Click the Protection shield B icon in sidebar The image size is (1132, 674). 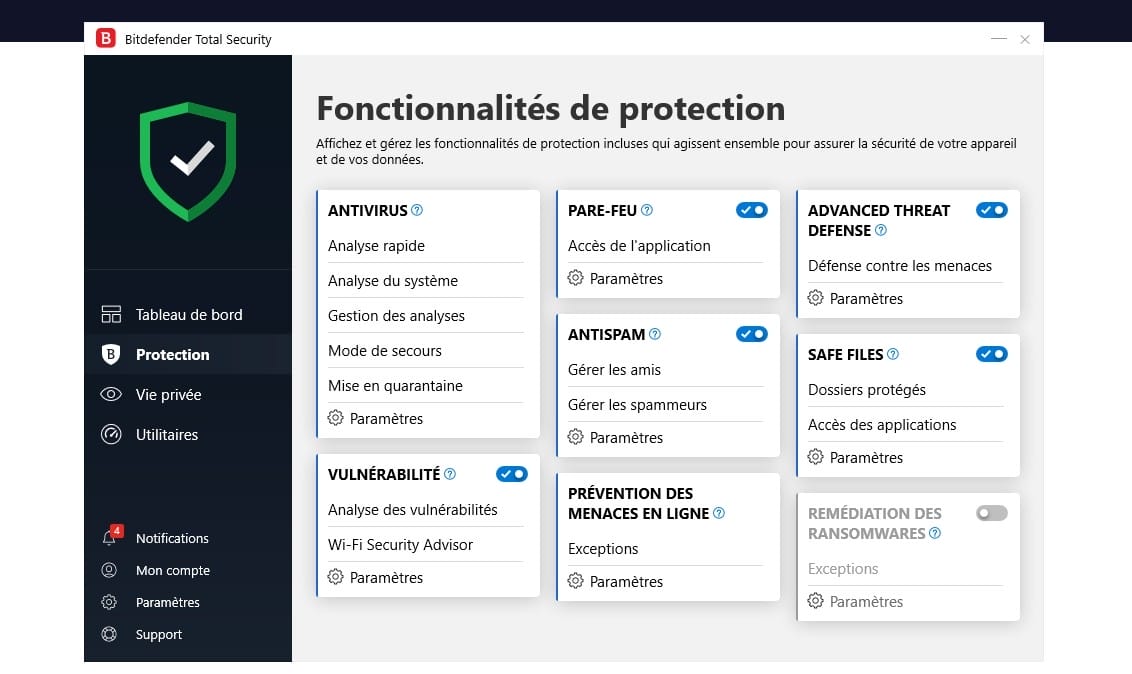click(x=110, y=354)
